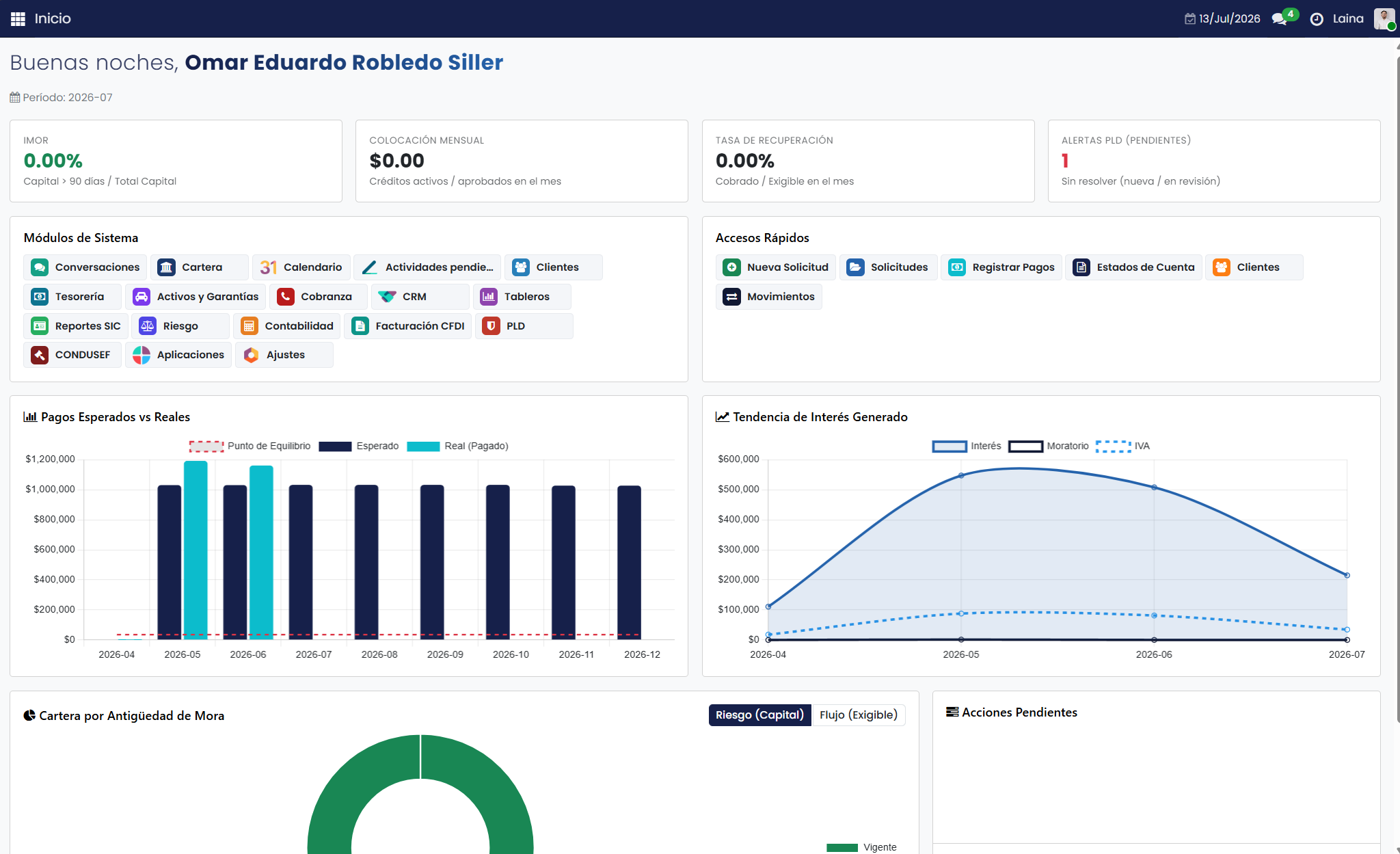Click Nueva Solicitud quick access
This screenshot has height=854, width=1400.
(776, 267)
